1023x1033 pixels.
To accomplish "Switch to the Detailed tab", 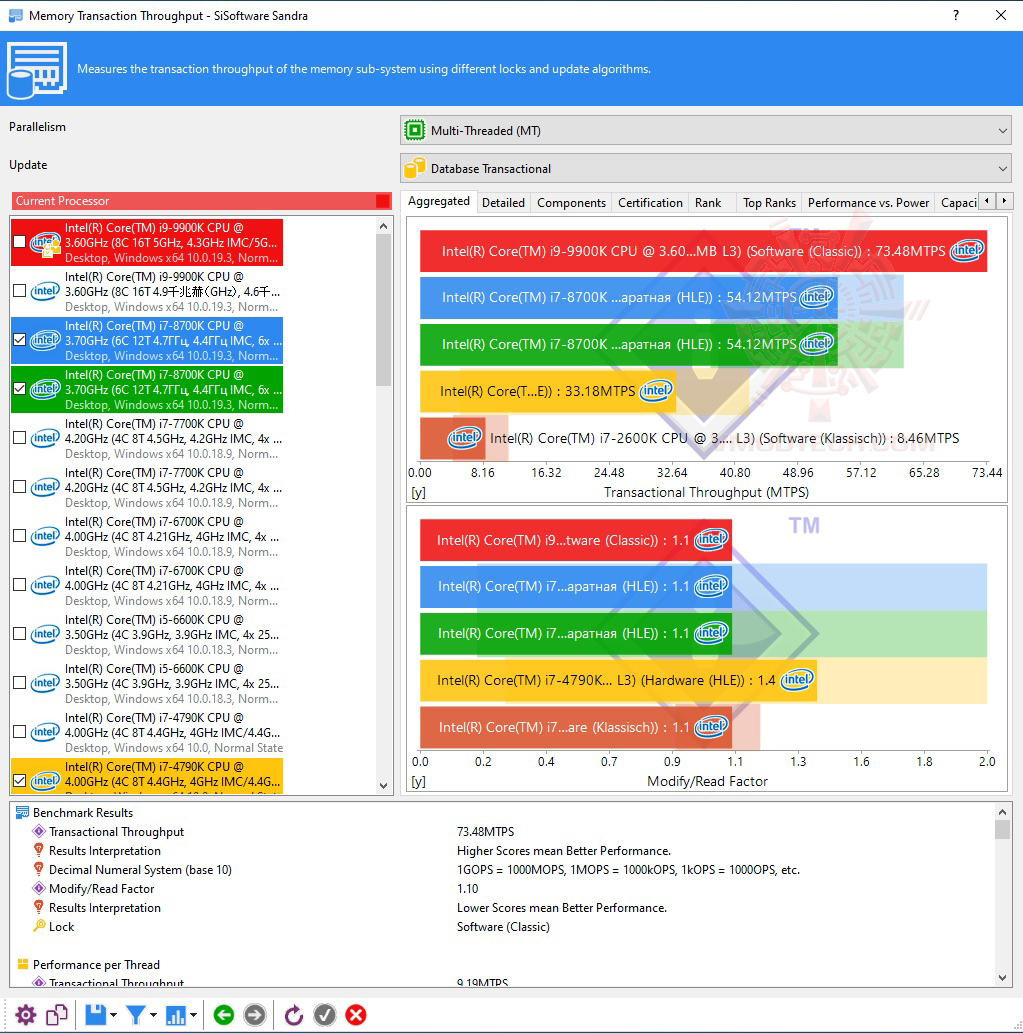I will (x=503, y=202).
